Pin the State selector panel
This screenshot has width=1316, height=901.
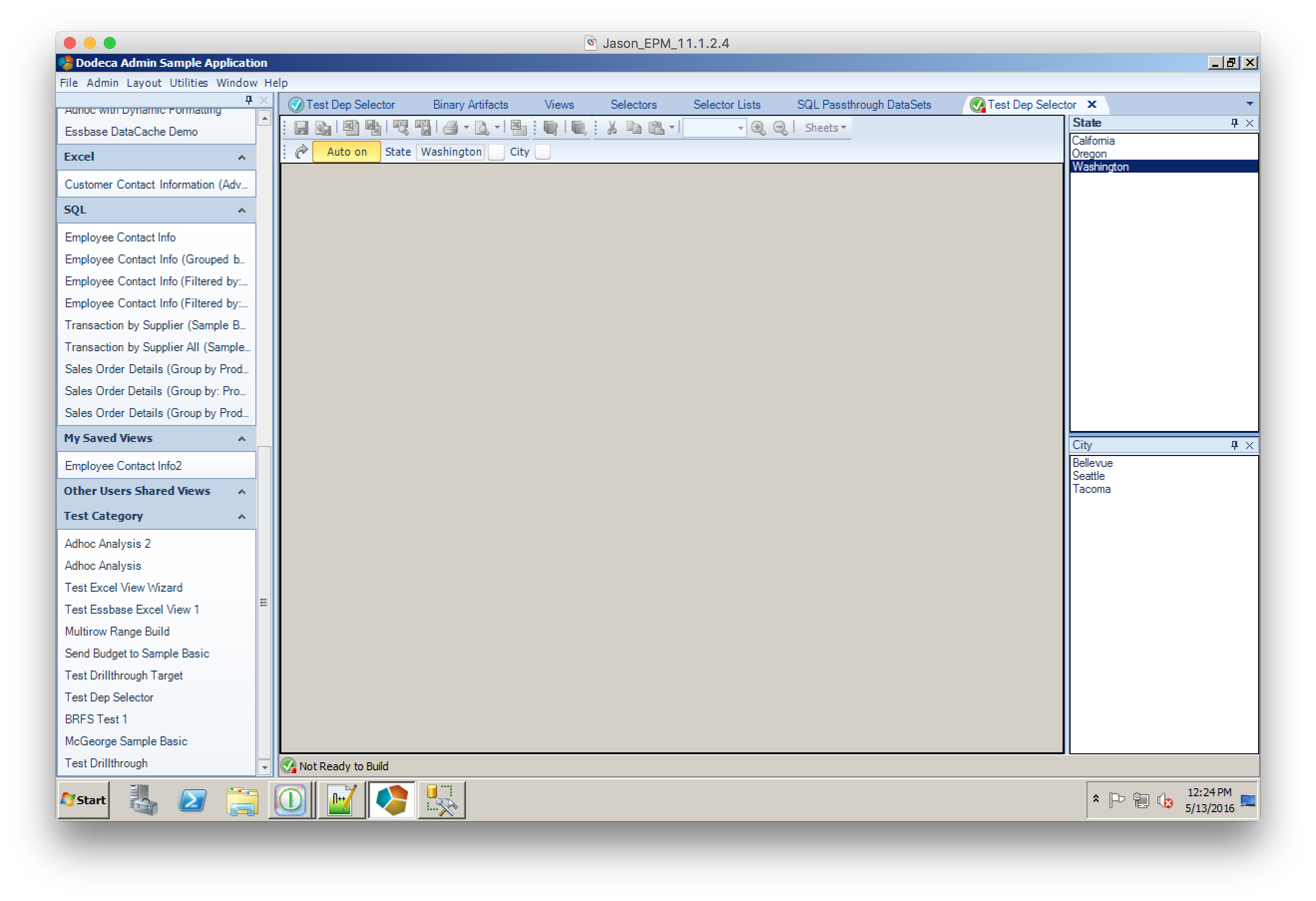point(1235,123)
